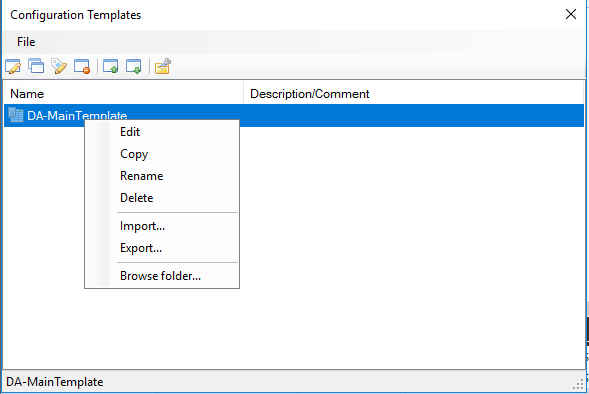Screen dimensions: 589x394
Task: Click DA-MainTemplate in the status bar
Action: click(x=55, y=382)
